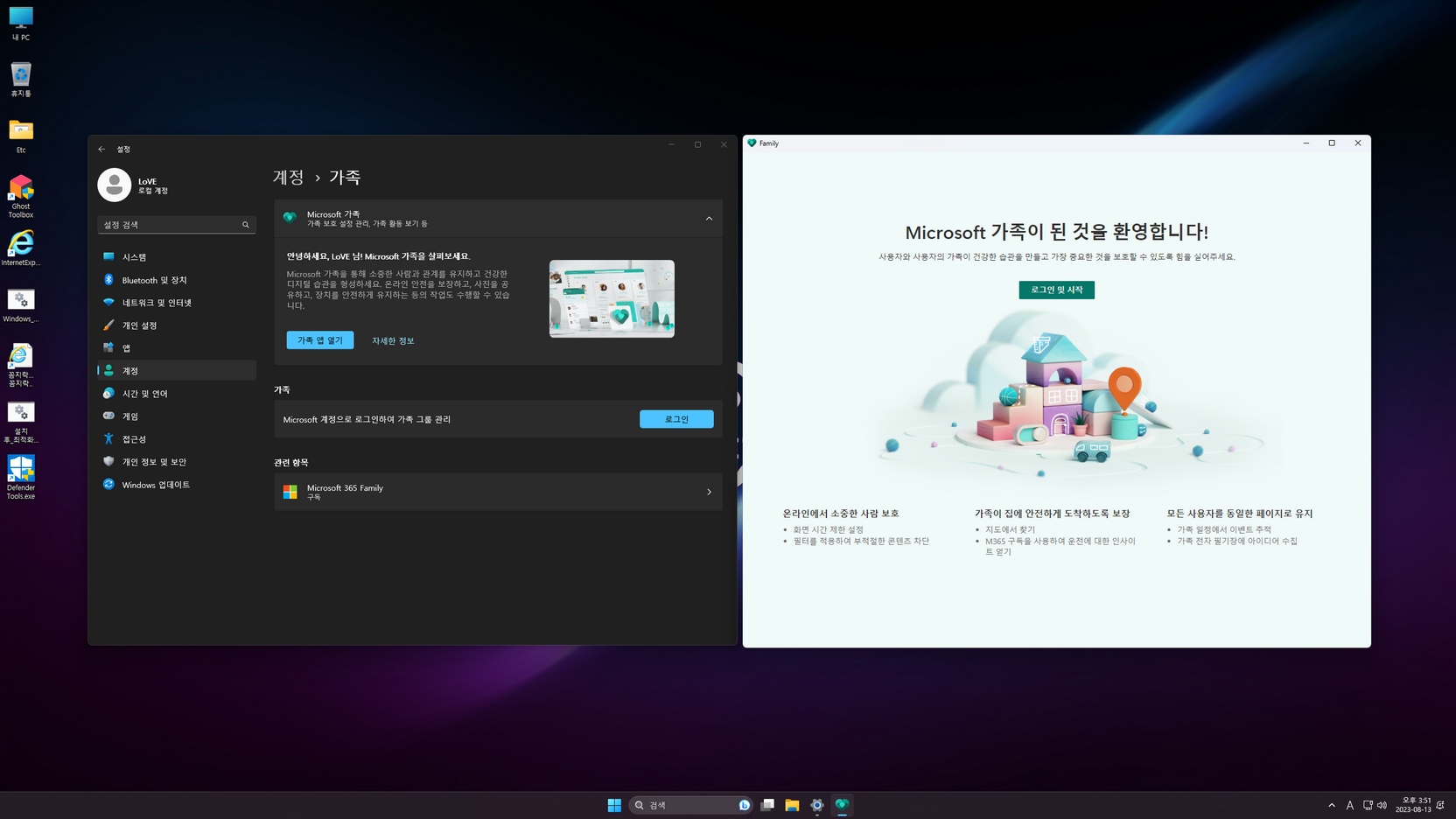Click 가족 일정에서 이벤트 추적 bullet text
This screenshot has height=819, width=1456.
(x=1224, y=529)
